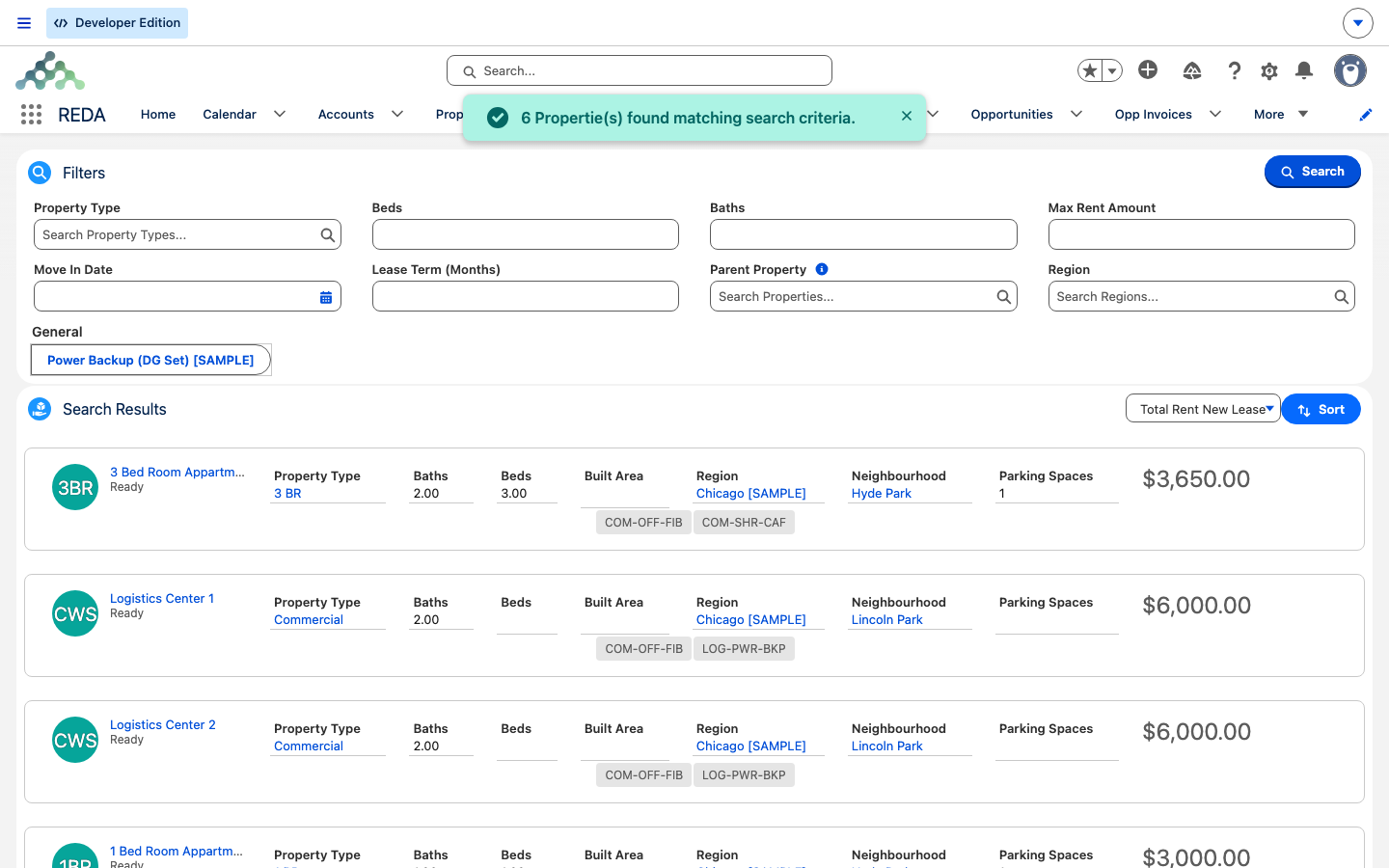Open Commercial type link for Logistics Center 1
1389x868 pixels.
click(309, 619)
